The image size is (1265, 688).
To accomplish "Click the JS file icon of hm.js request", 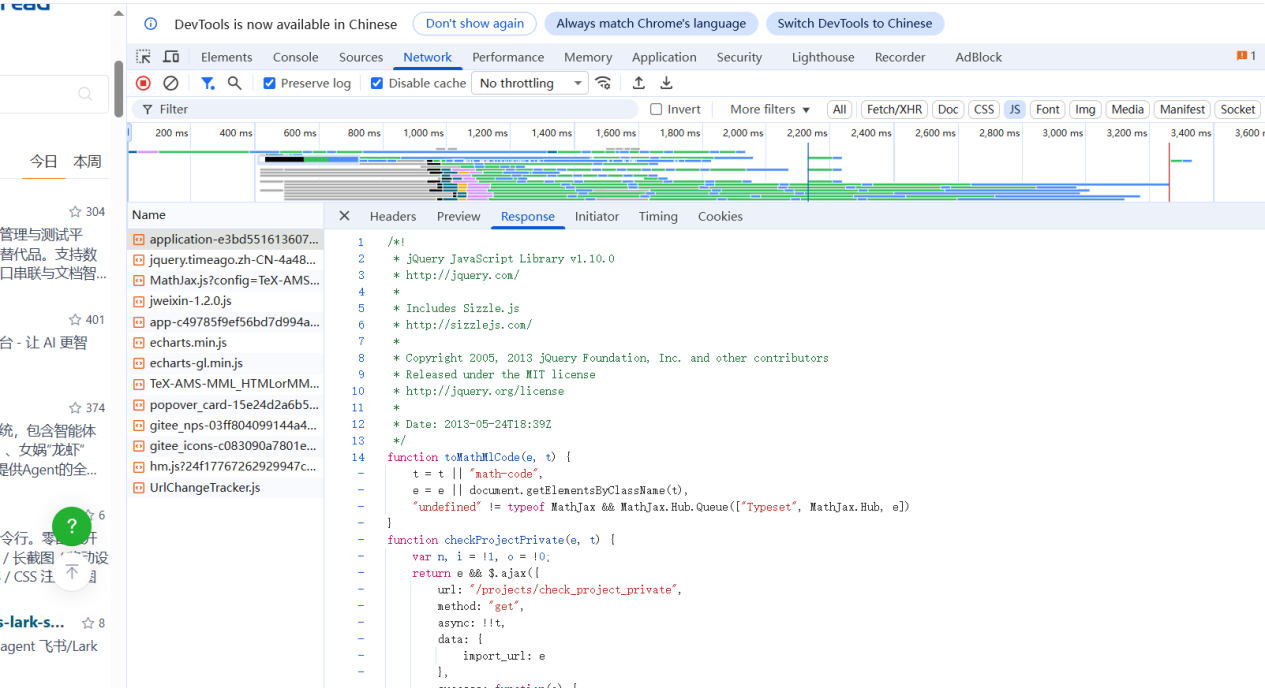I will (x=139, y=467).
